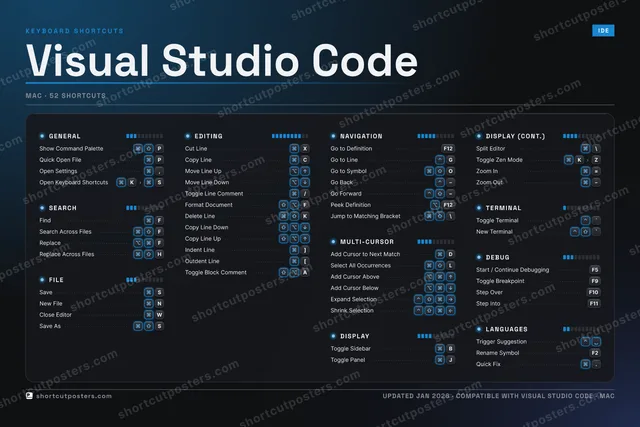The height and width of the screenshot is (427, 640).
Task: Select the LANGUAGES section heading
Action: click(x=506, y=329)
